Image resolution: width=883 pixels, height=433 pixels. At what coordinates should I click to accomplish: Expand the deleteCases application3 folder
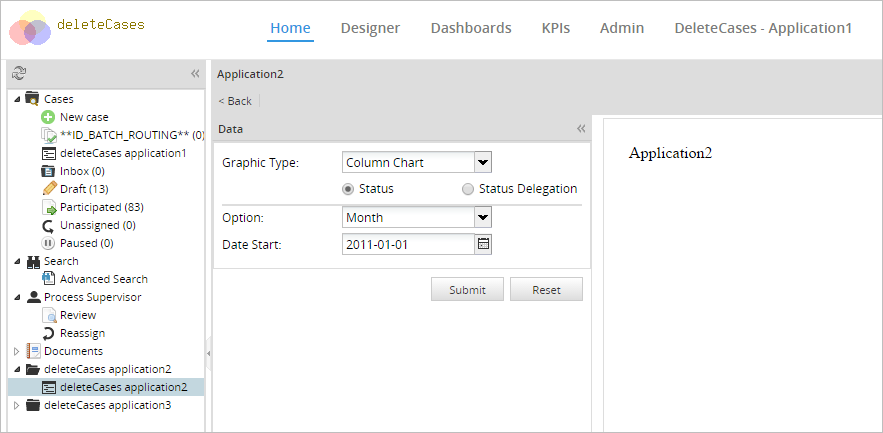pyautogui.click(x=16, y=405)
